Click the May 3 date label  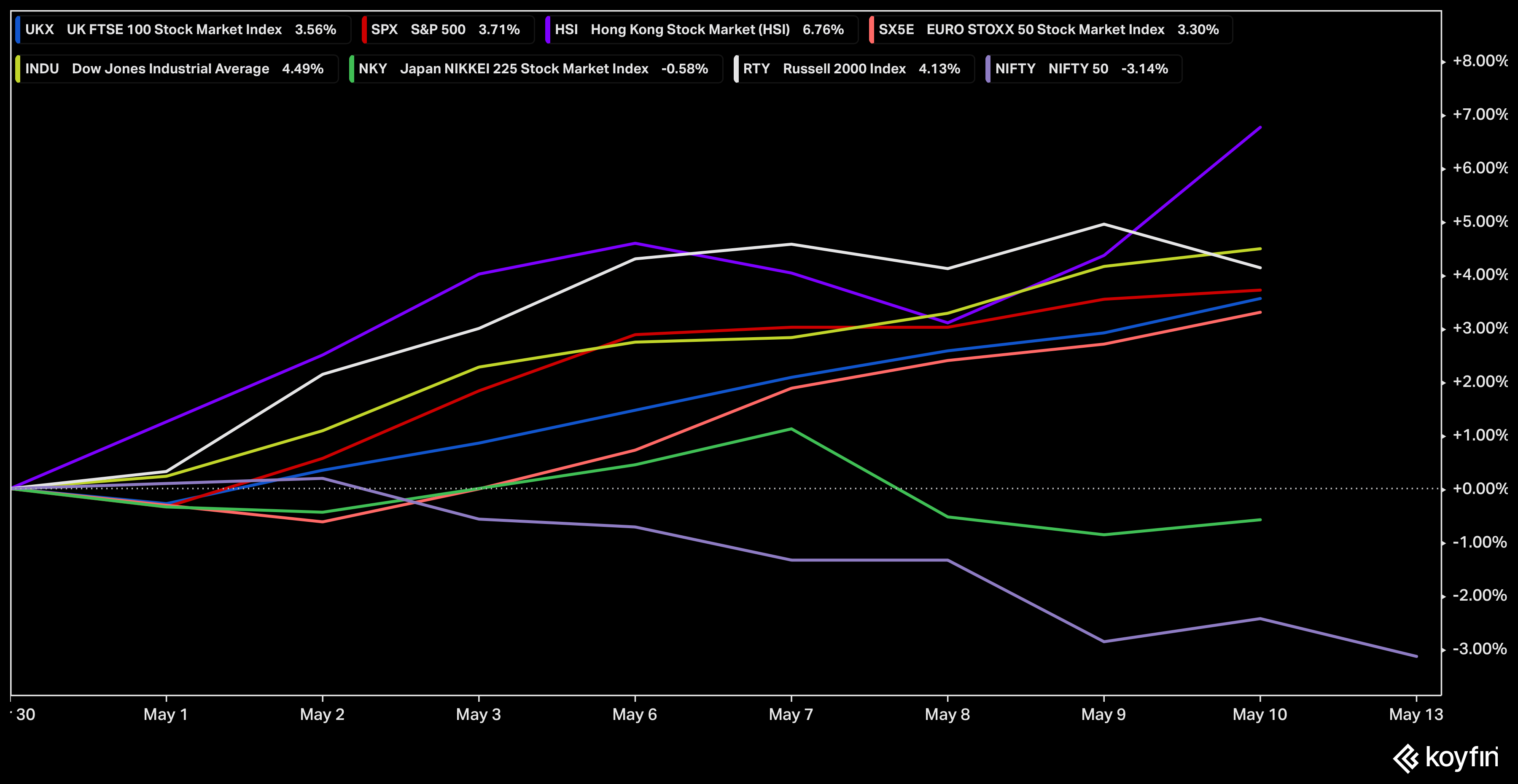(x=478, y=714)
